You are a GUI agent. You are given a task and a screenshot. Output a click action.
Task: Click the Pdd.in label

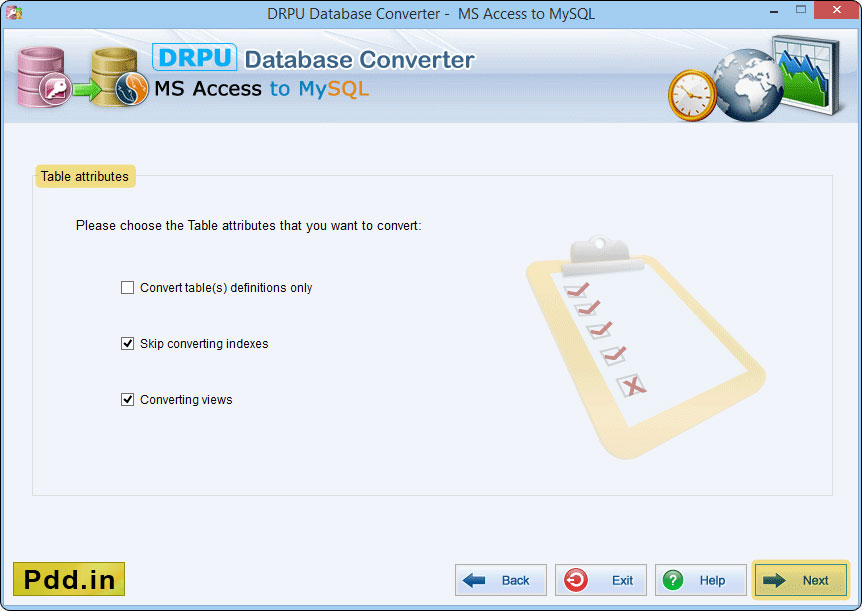point(69,579)
